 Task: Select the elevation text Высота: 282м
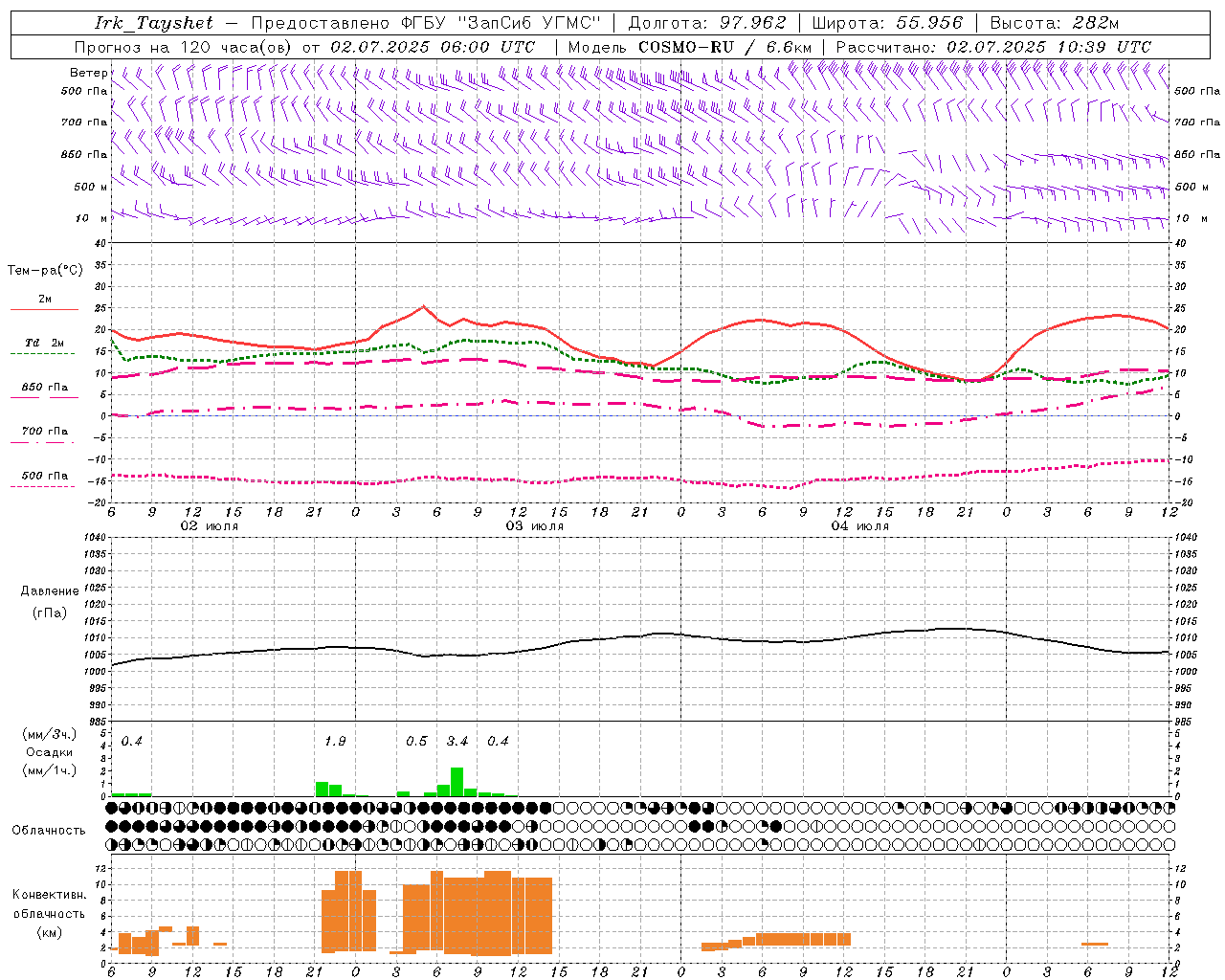(1055, 23)
